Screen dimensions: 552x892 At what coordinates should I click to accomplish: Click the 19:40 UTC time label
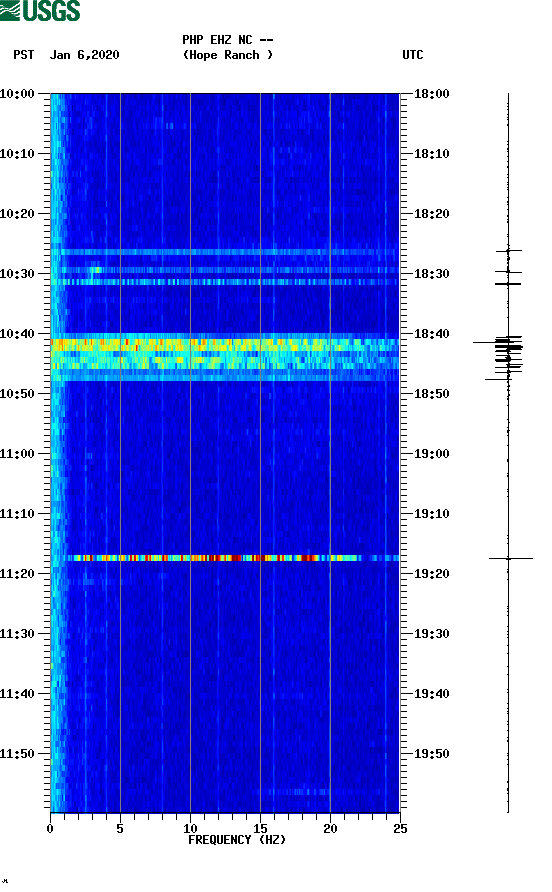point(431,694)
